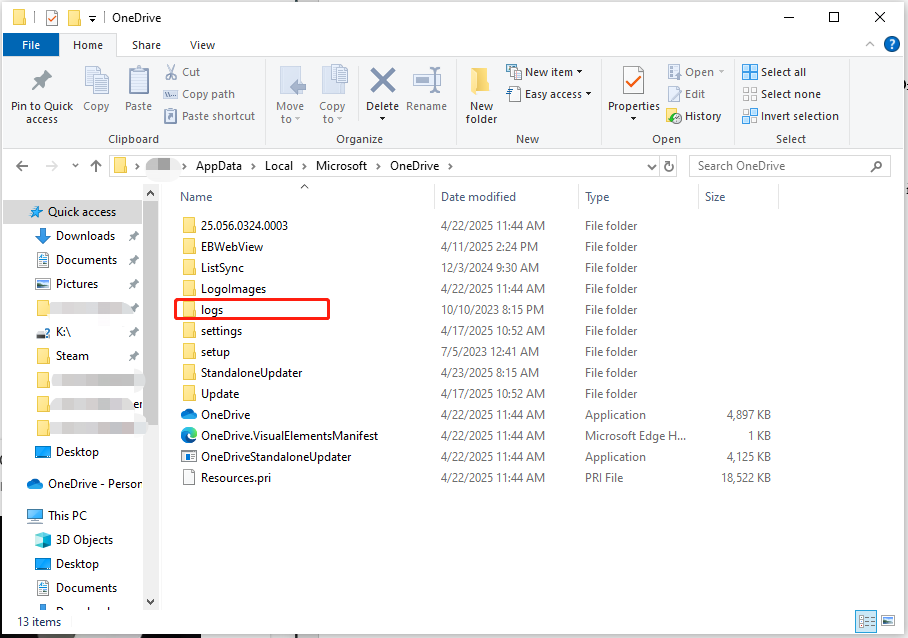Create a New folder

click(481, 96)
